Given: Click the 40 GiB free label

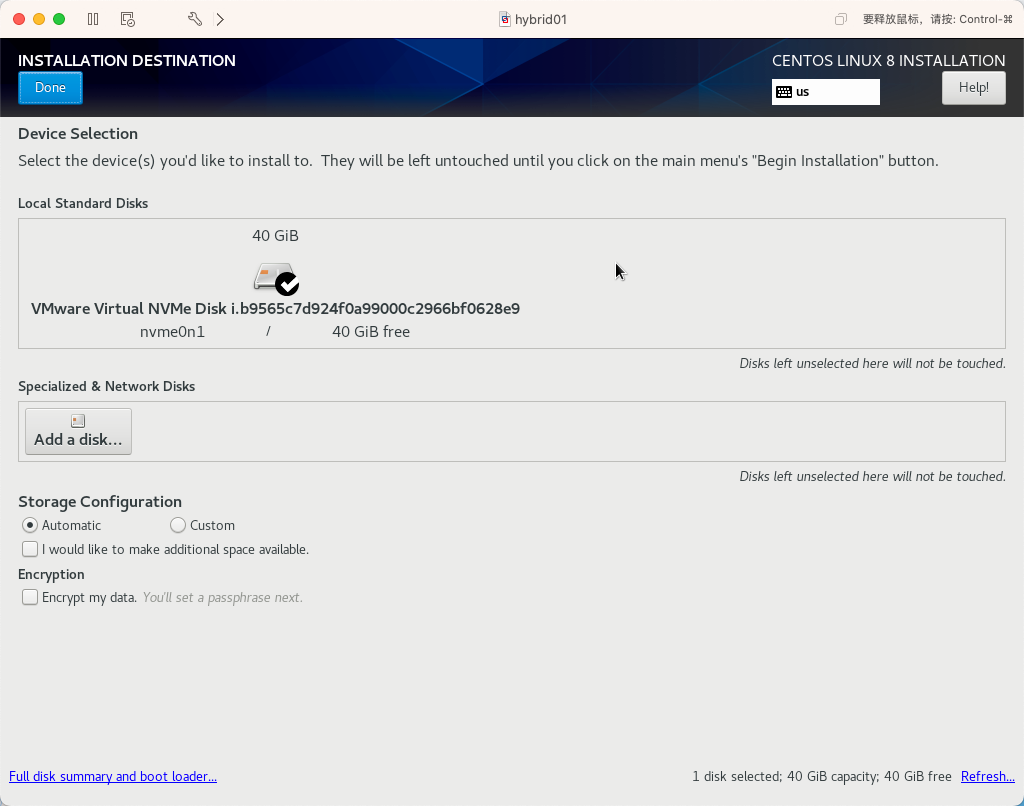Looking at the screenshot, I should click(371, 332).
